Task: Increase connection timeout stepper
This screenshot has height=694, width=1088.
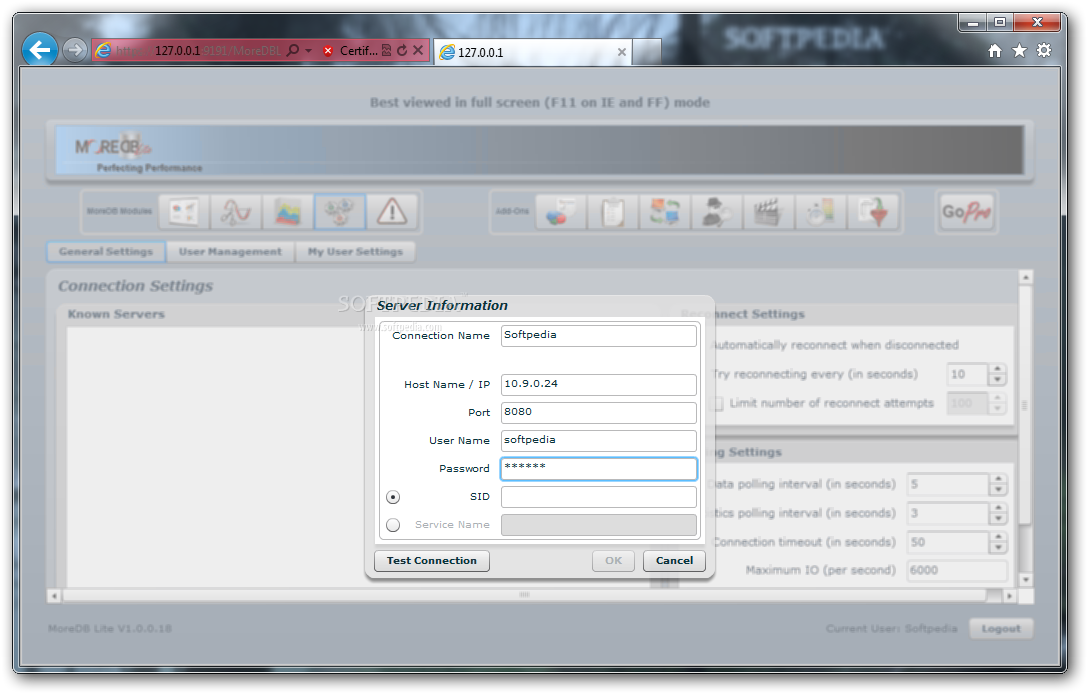Action: click(998, 537)
